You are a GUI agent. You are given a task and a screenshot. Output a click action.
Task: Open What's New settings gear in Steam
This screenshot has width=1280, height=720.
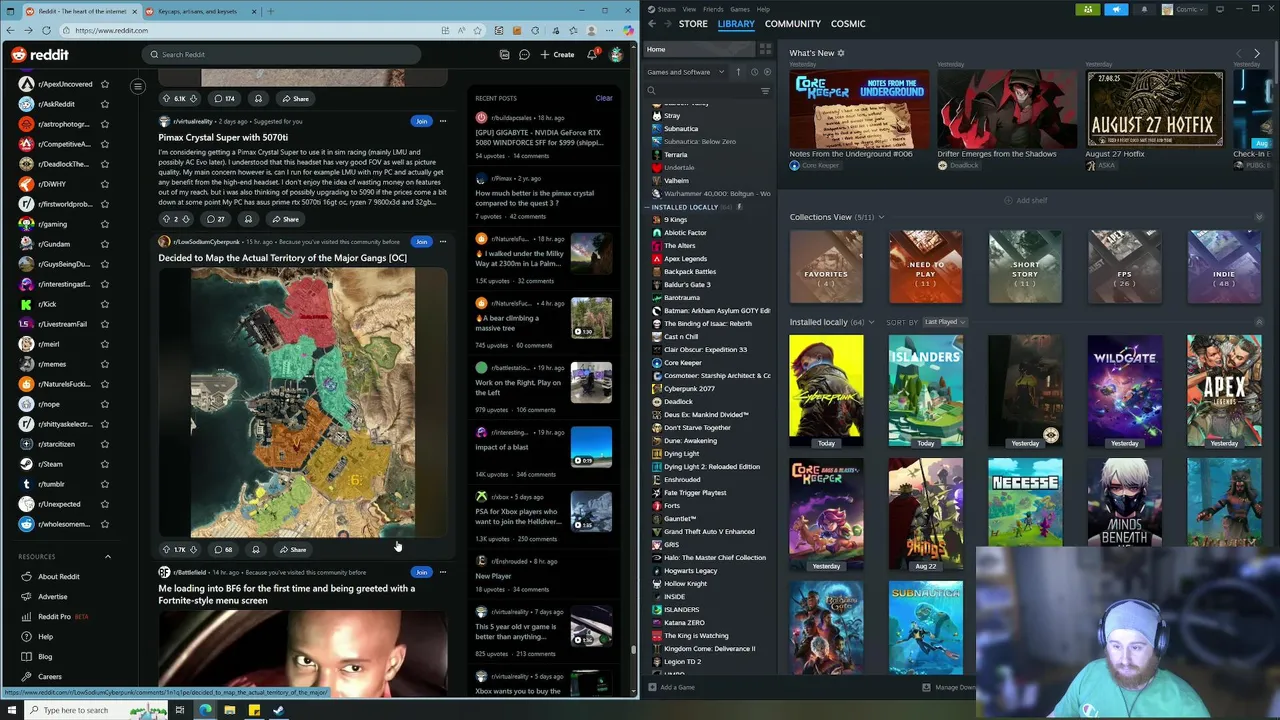tap(841, 53)
